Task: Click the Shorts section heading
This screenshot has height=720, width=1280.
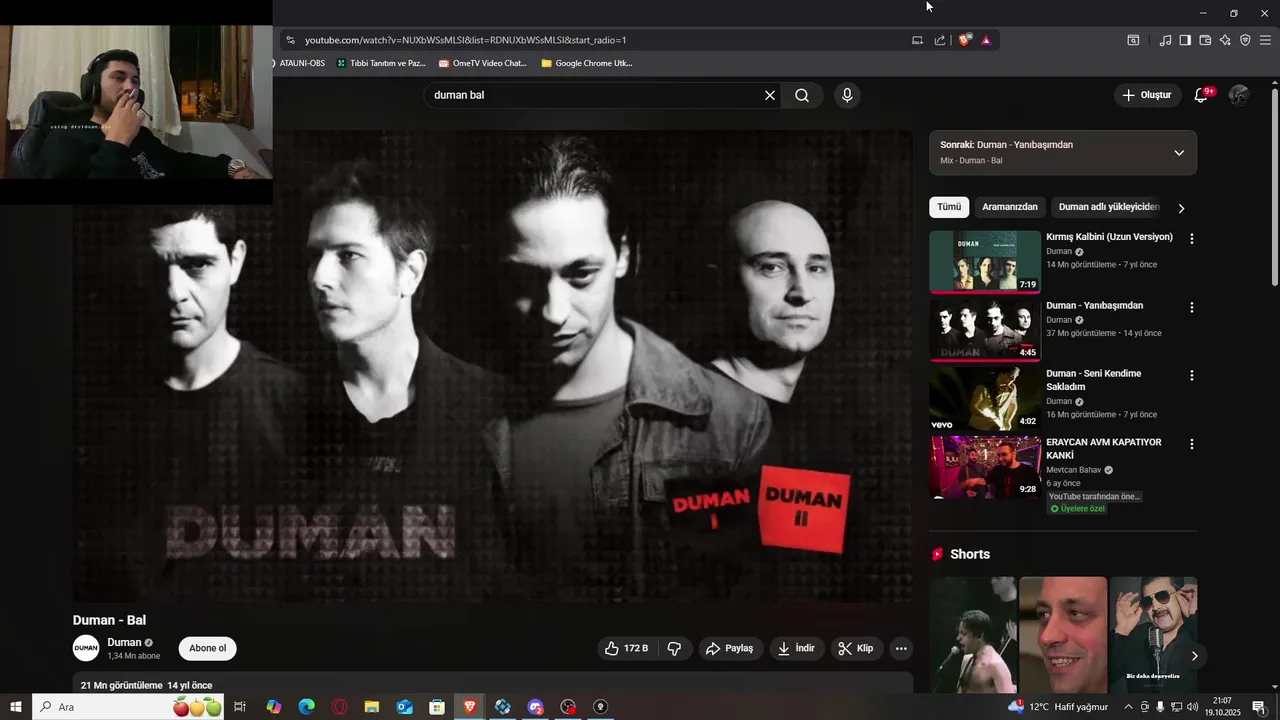Action: click(970, 554)
